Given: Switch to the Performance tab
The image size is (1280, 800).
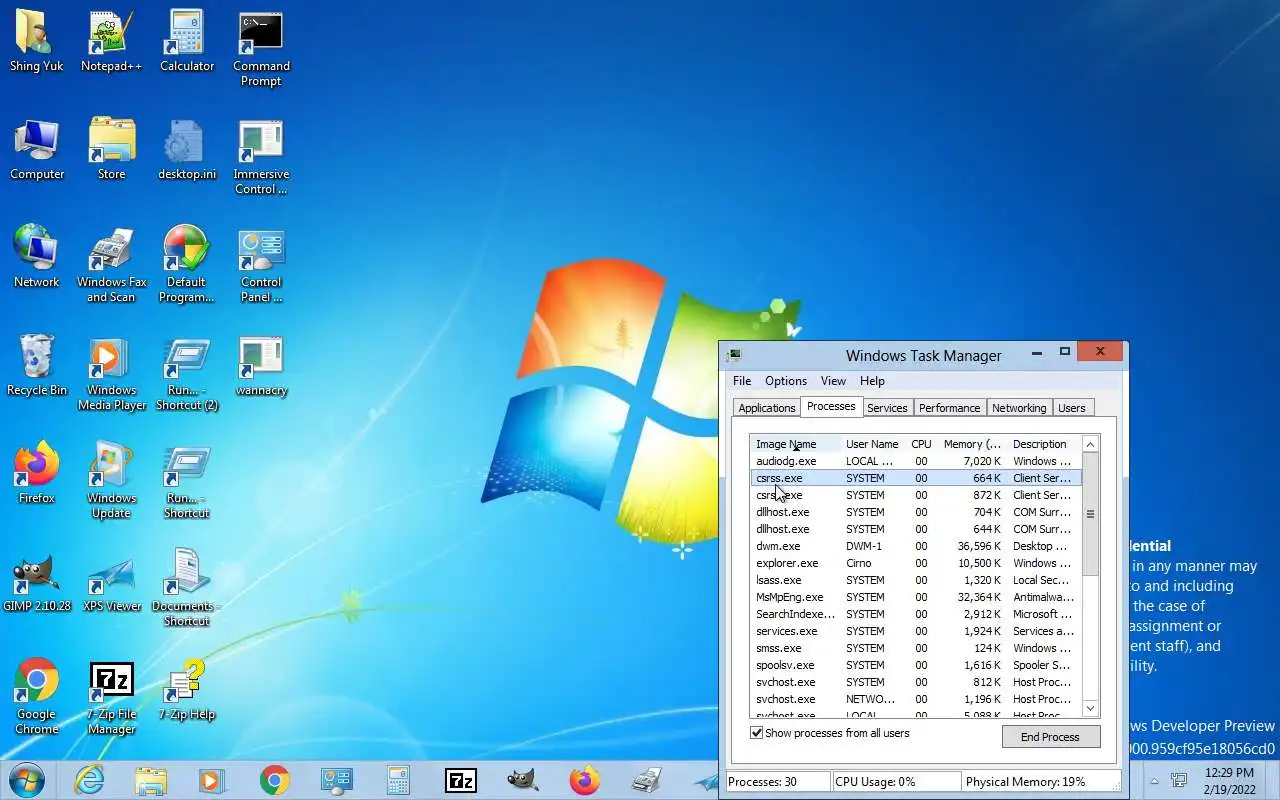Looking at the screenshot, I should point(949,408).
